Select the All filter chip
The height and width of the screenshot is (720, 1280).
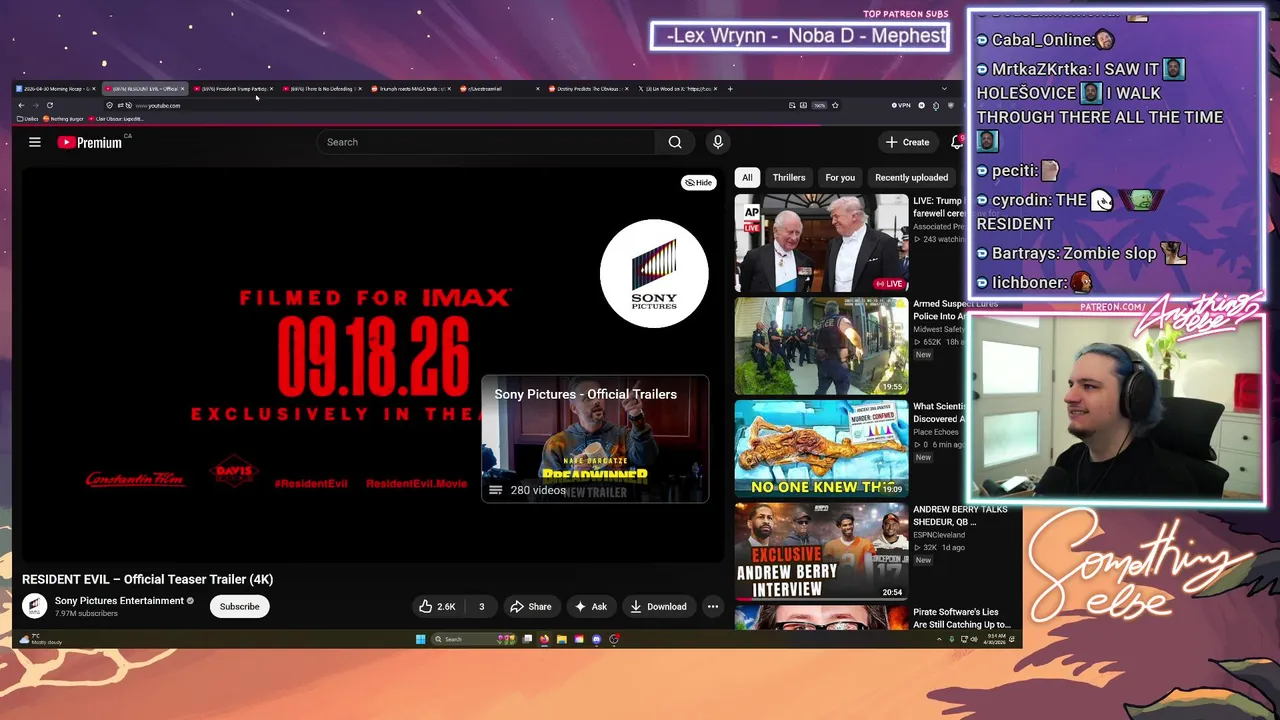coord(747,177)
